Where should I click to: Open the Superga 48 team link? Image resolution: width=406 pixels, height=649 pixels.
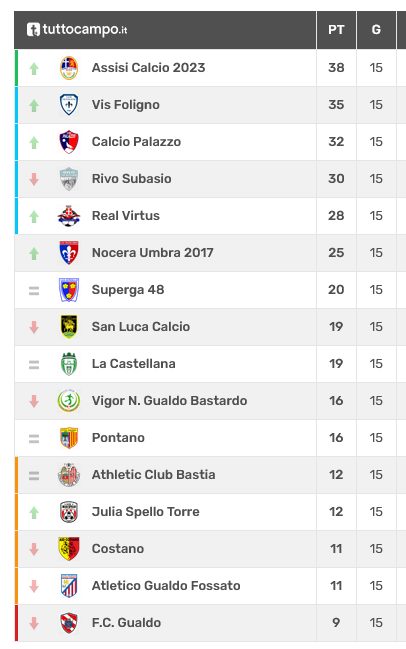point(128,290)
